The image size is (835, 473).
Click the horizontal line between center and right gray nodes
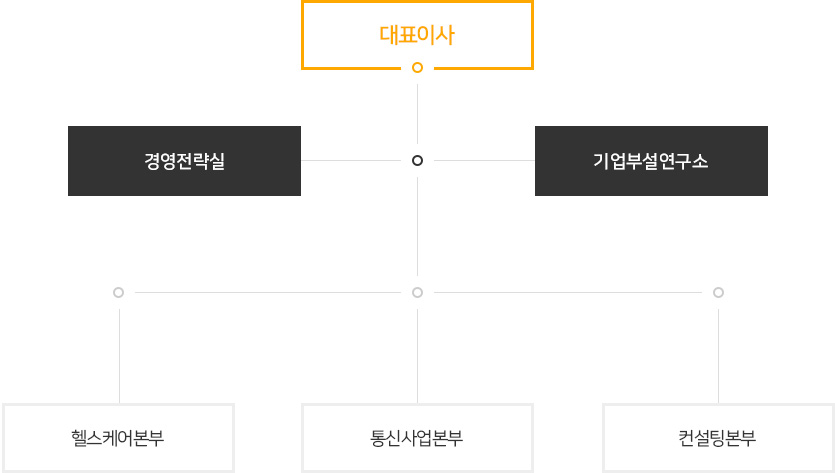568,292
